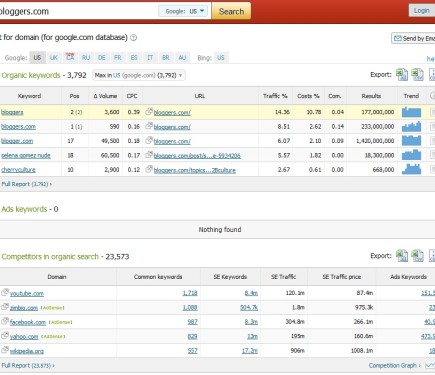This screenshot has width=435, height=375.
Task: Switch to the AU Google database tab
Action: 182,58
